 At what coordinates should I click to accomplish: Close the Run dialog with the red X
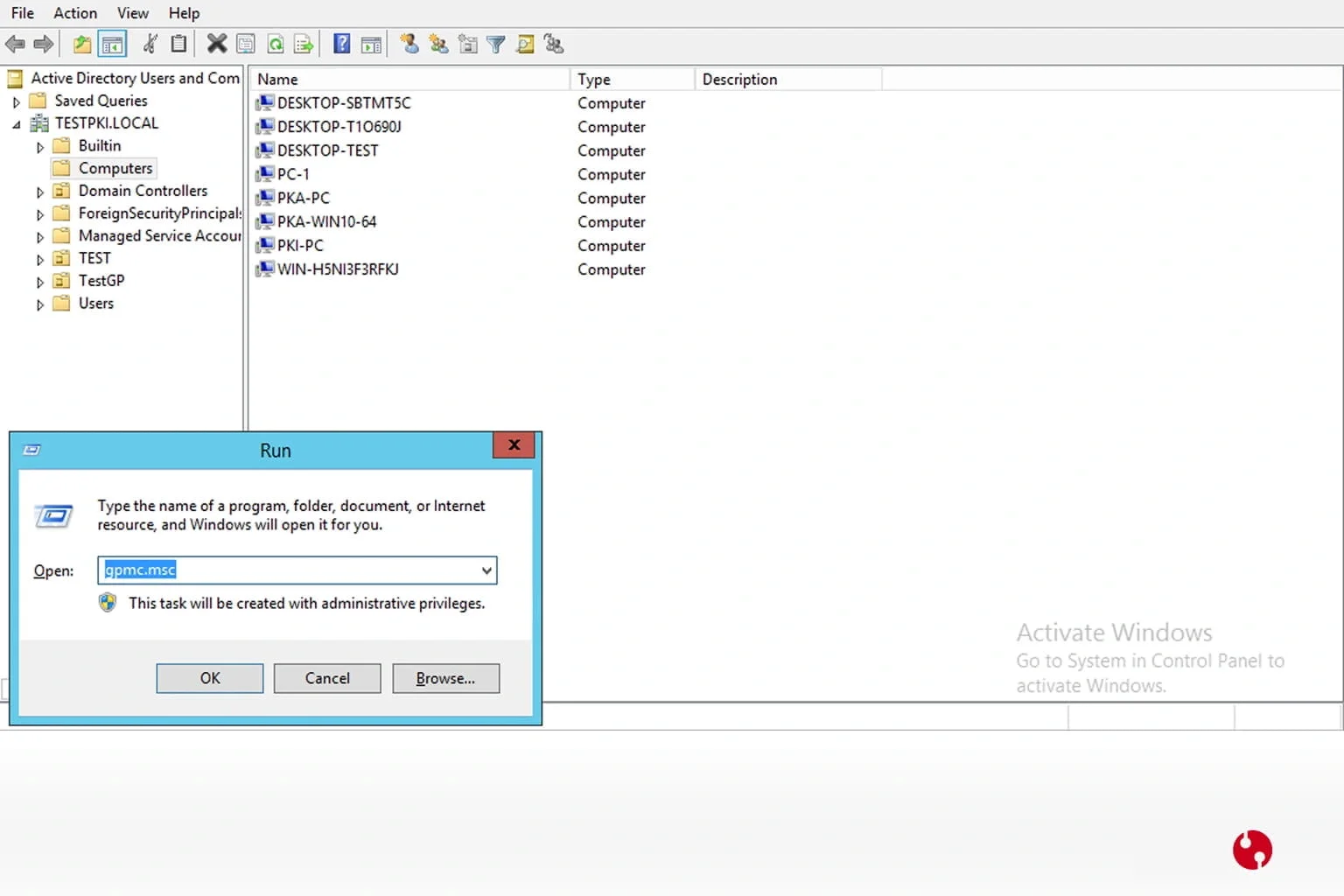point(514,445)
